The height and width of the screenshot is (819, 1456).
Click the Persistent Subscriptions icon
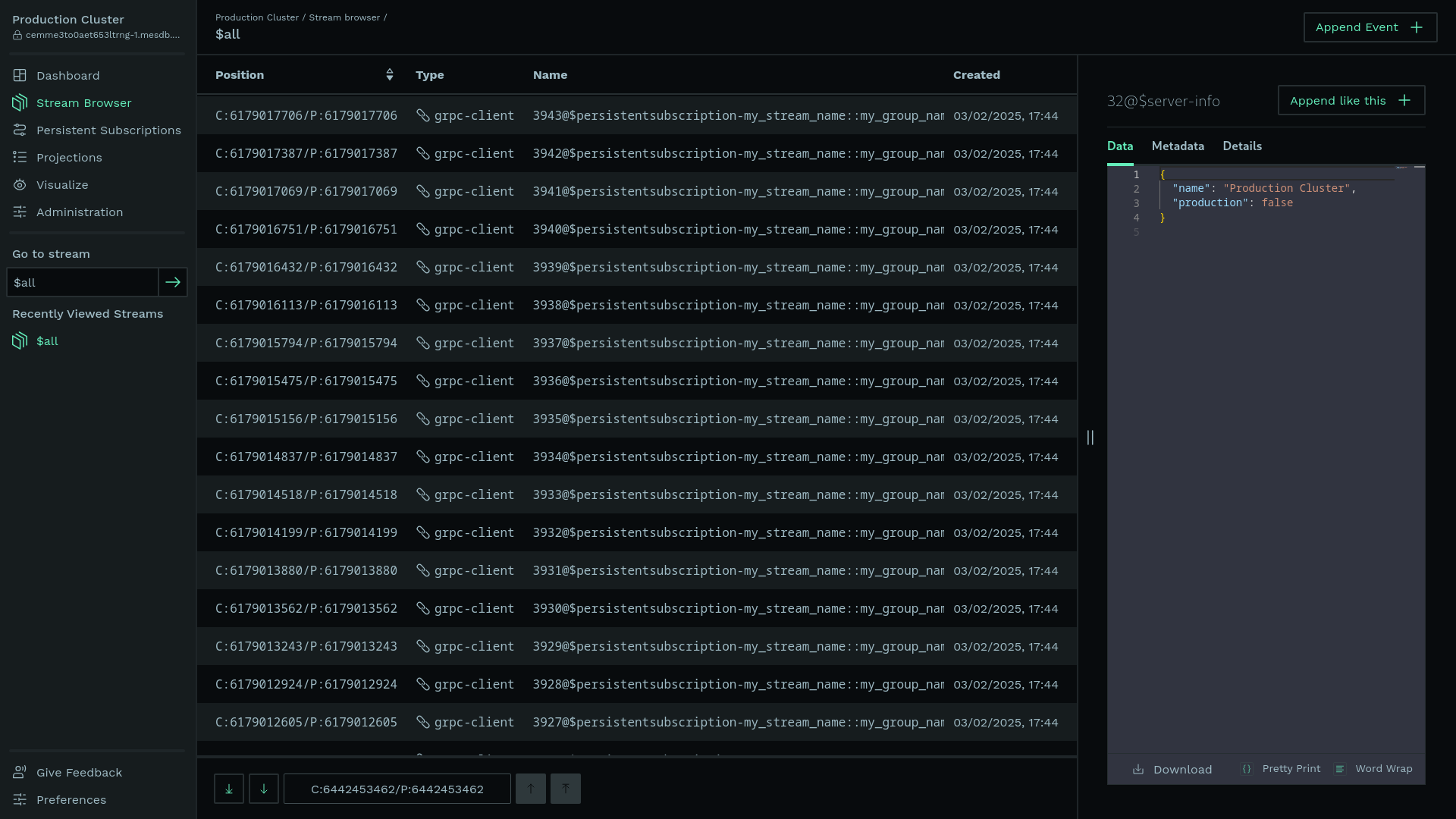(20, 130)
